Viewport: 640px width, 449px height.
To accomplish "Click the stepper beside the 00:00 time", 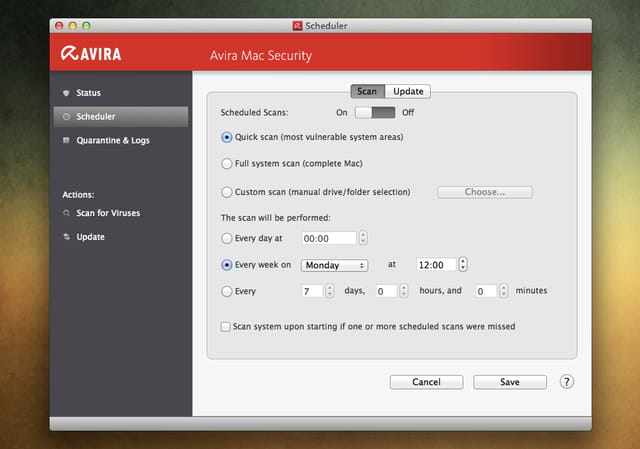I will tap(363, 238).
